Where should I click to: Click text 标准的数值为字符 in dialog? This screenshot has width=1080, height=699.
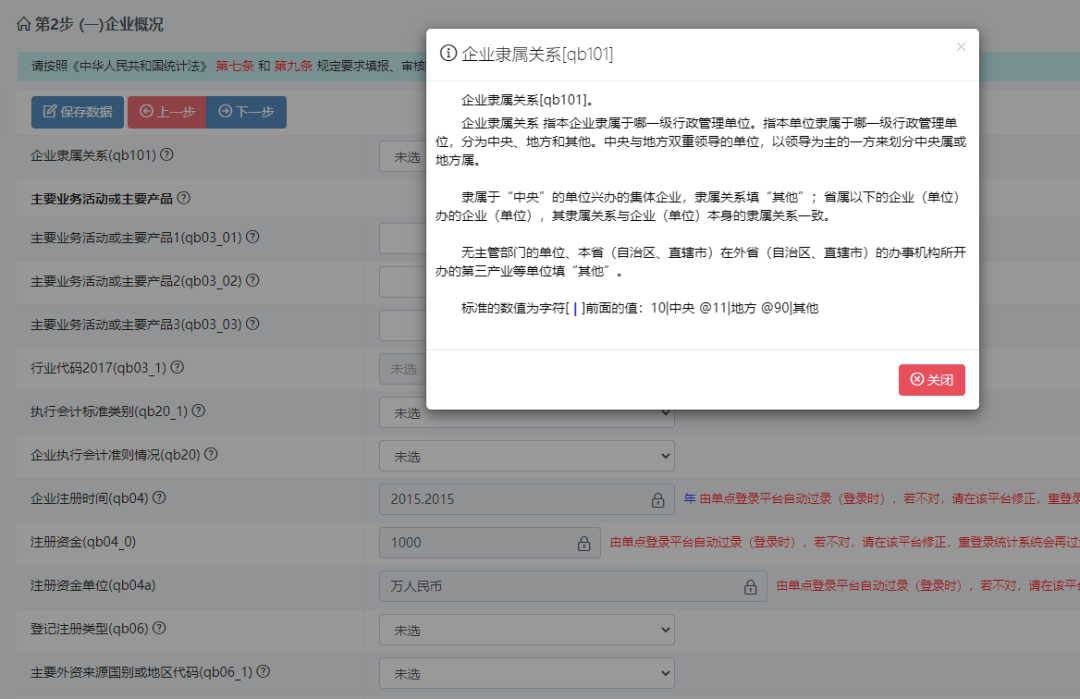(x=513, y=308)
